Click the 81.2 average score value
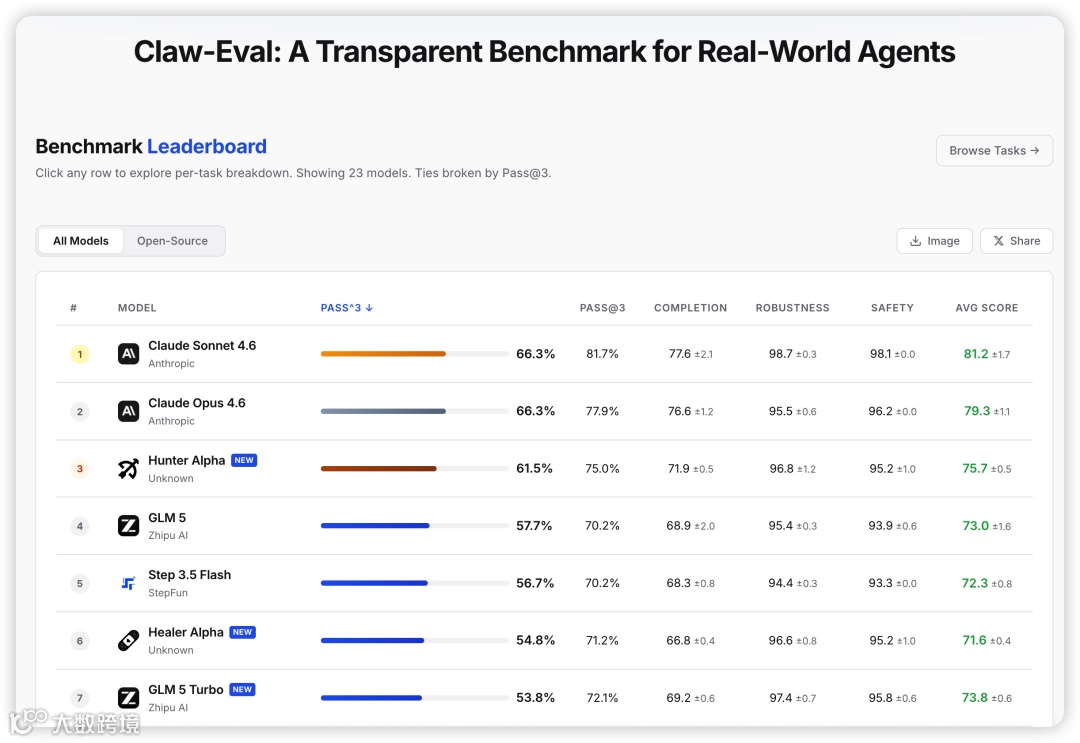Viewport: 1080px width, 743px height. point(975,354)
